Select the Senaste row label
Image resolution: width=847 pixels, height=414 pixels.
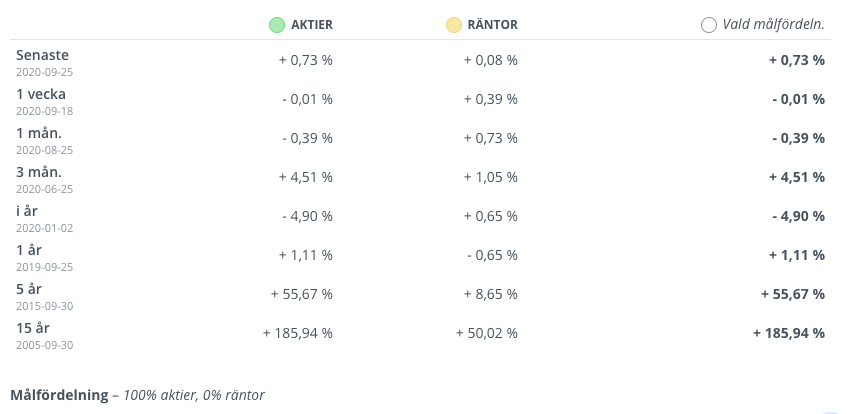pos(43,55)
